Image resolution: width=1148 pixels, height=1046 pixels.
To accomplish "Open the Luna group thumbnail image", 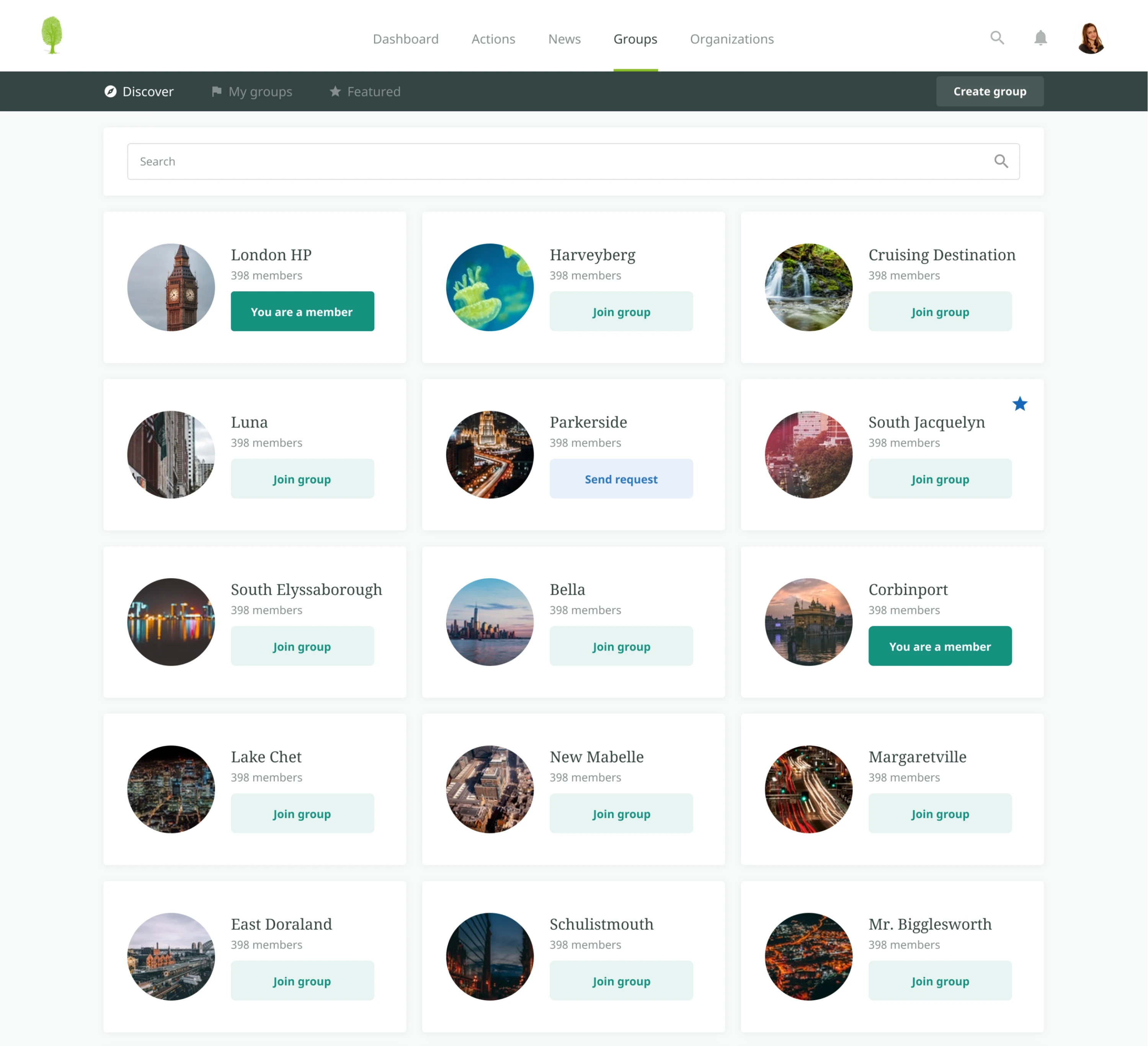I will click(171, 454).
